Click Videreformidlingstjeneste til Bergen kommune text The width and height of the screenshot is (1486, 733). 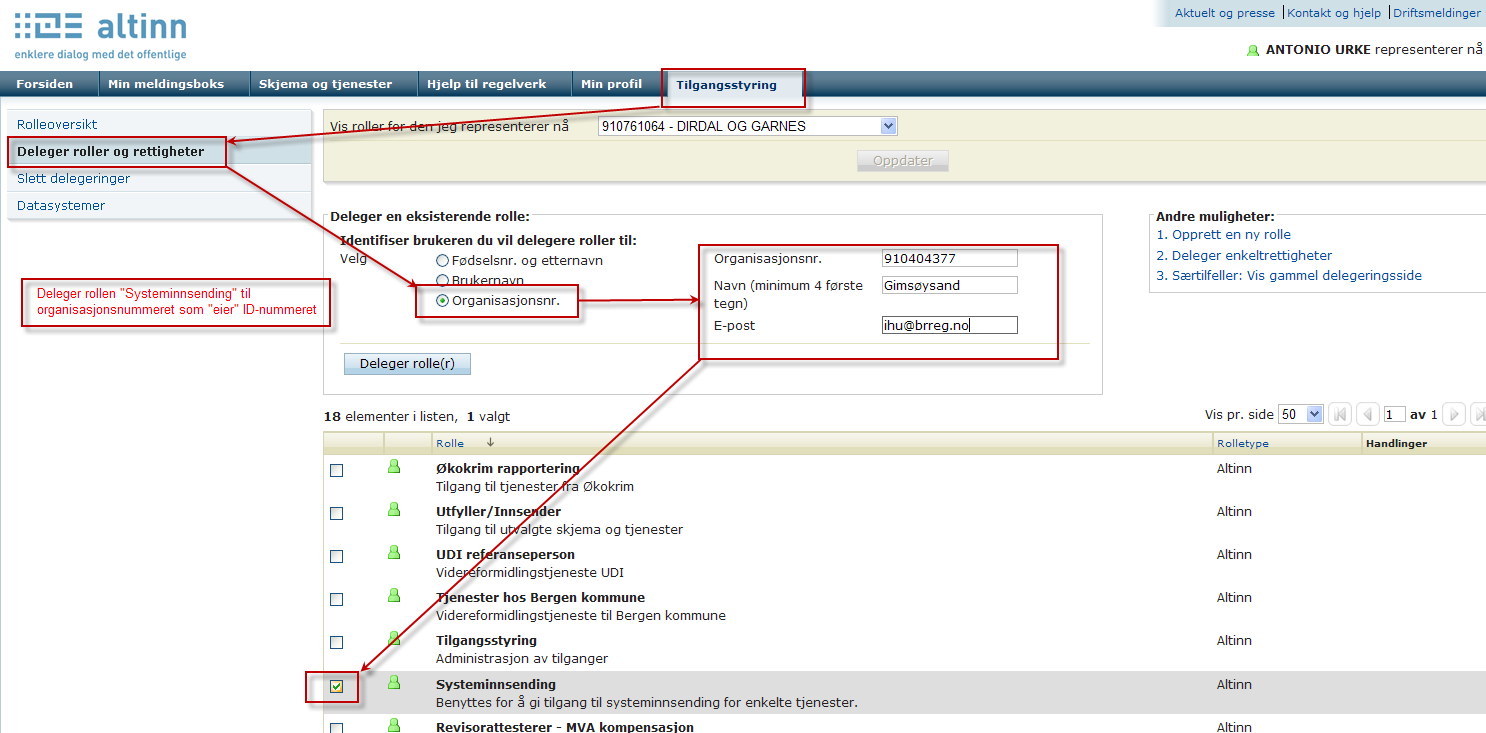point(581,615)
